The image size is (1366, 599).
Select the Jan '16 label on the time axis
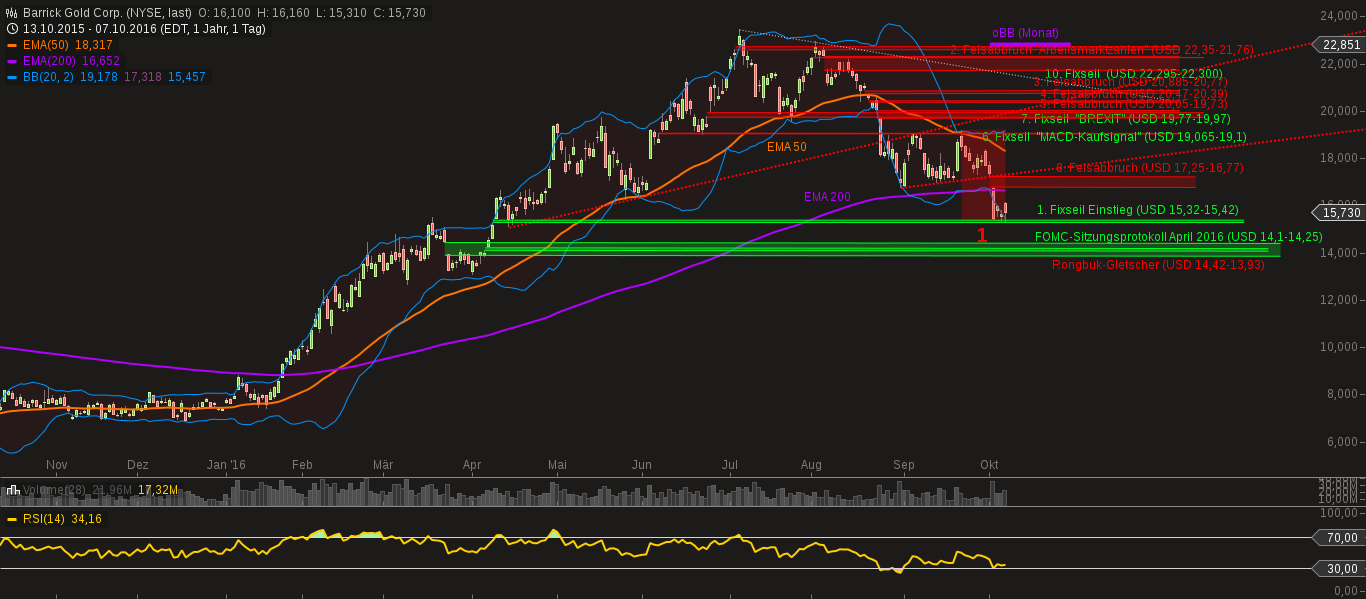(x=227, y=465)
